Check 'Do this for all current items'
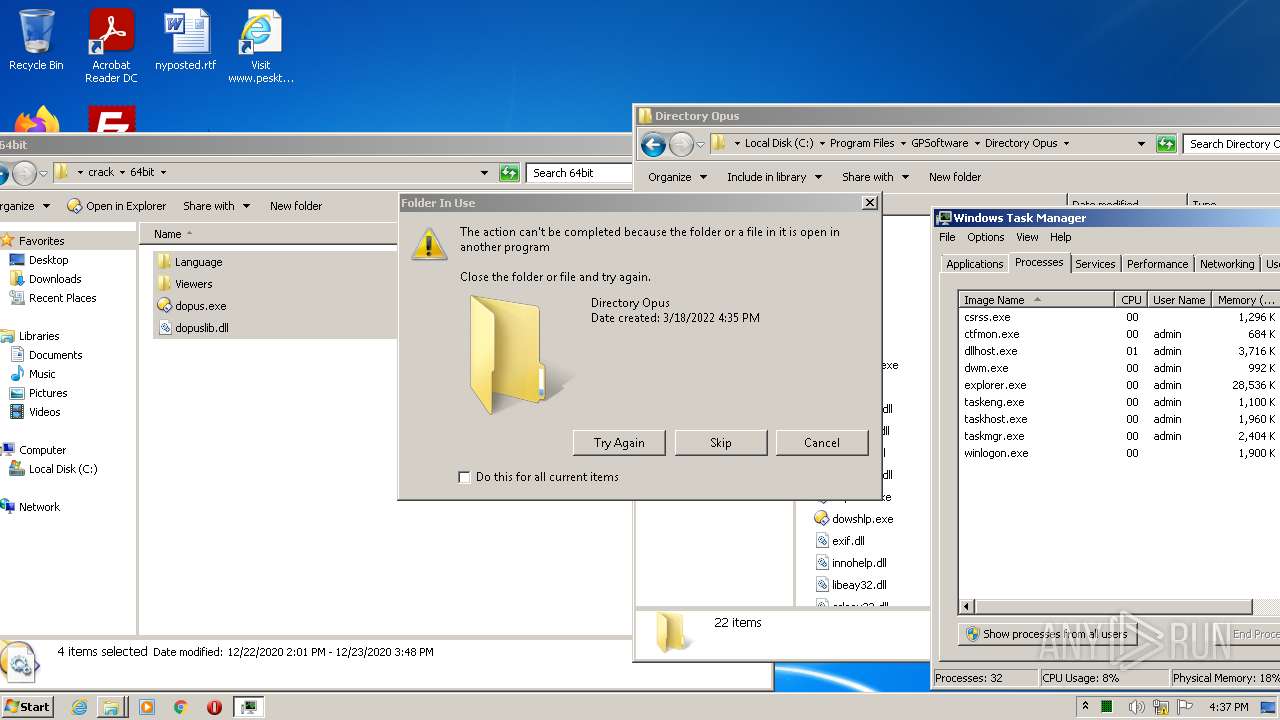Image resolution: width=1280 pixels, height=720 pixels. (x=464, y=477)
